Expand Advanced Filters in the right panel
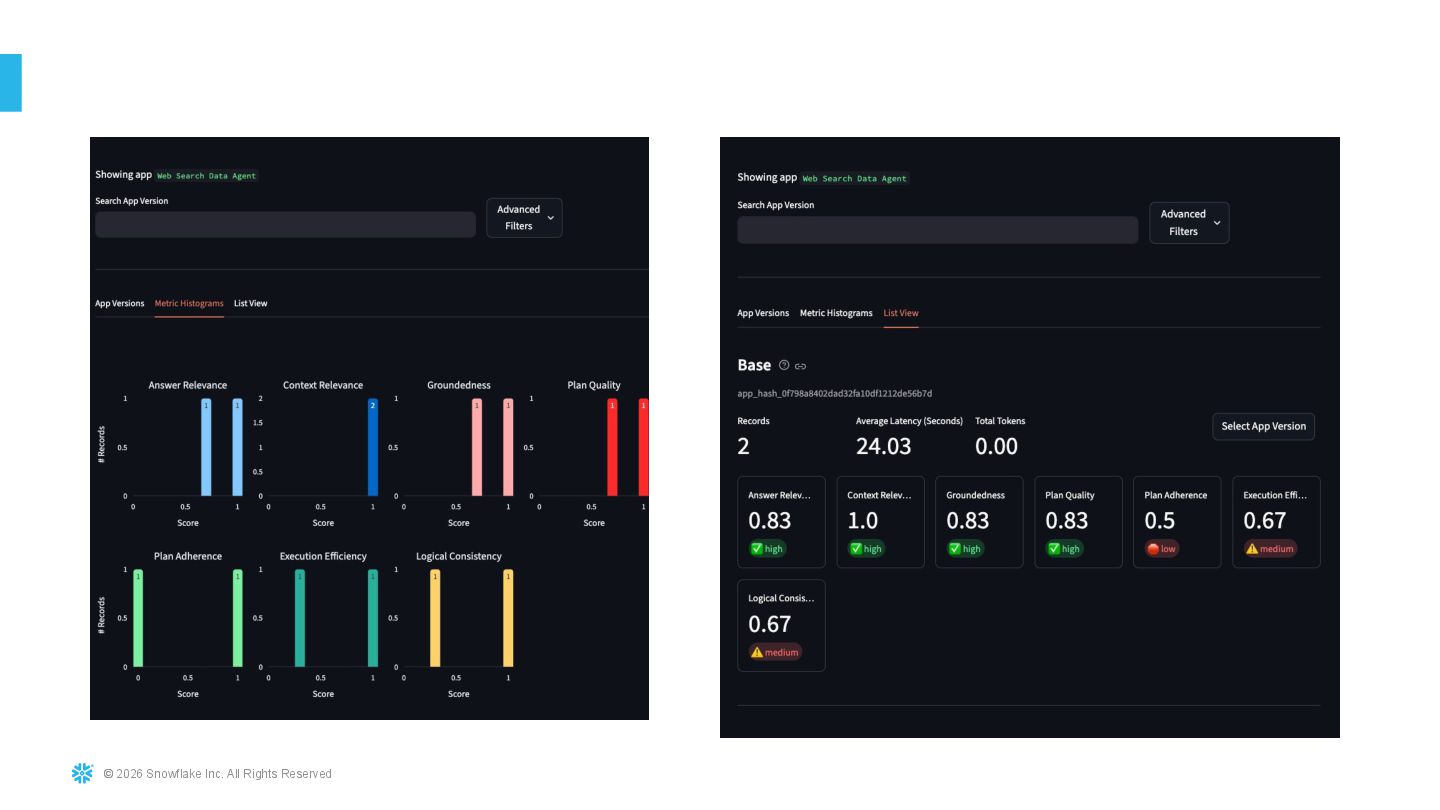The image size is (1440, 810). pyautogui.click(x=1189, y=223)
